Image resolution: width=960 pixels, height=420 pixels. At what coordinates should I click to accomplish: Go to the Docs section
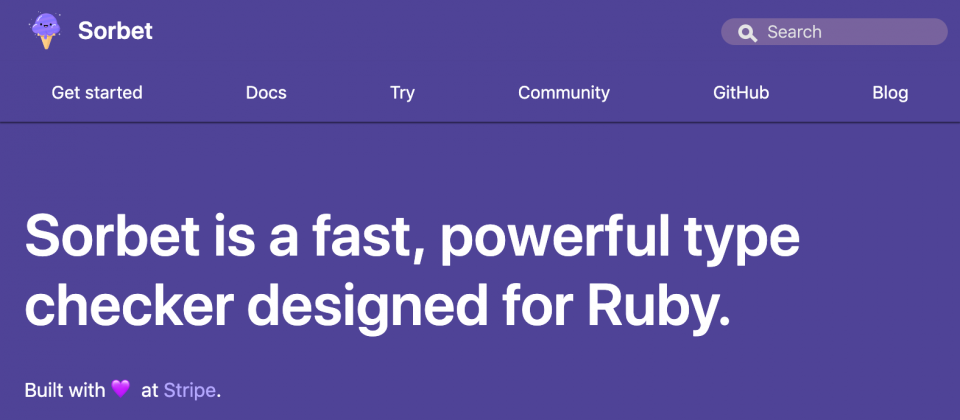(x=266, y=92)
